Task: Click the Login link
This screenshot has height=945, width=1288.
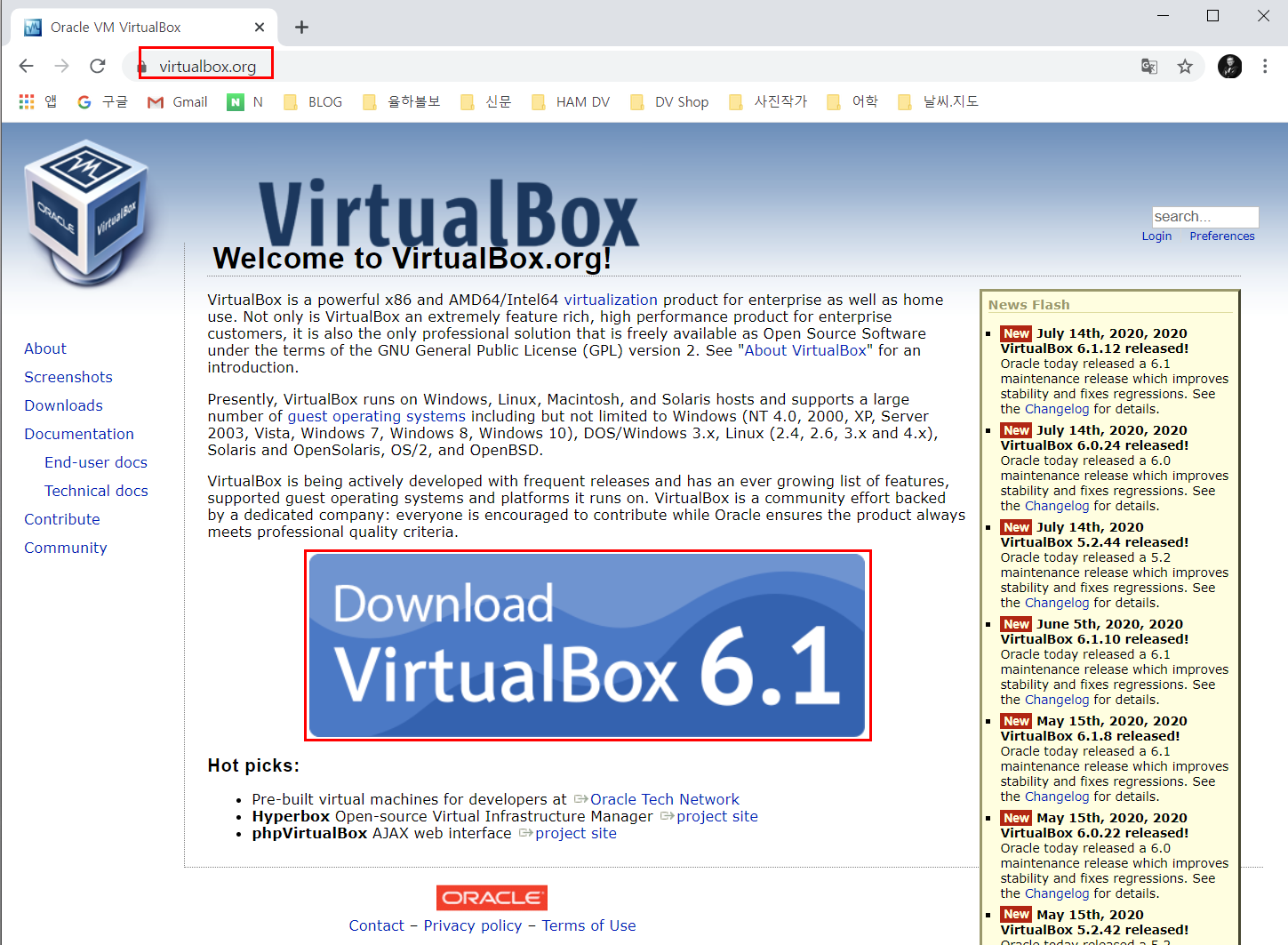Action: click(1156, 236)
